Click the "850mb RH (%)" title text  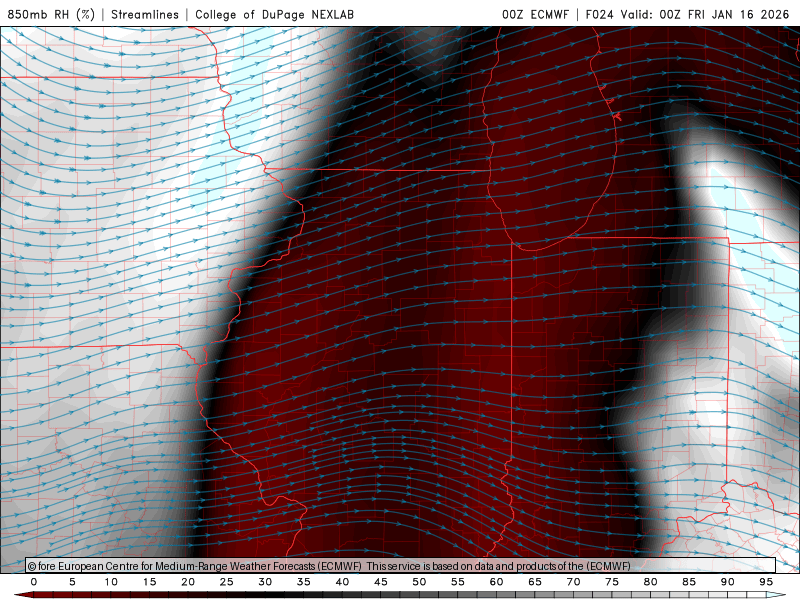point(51,14)
